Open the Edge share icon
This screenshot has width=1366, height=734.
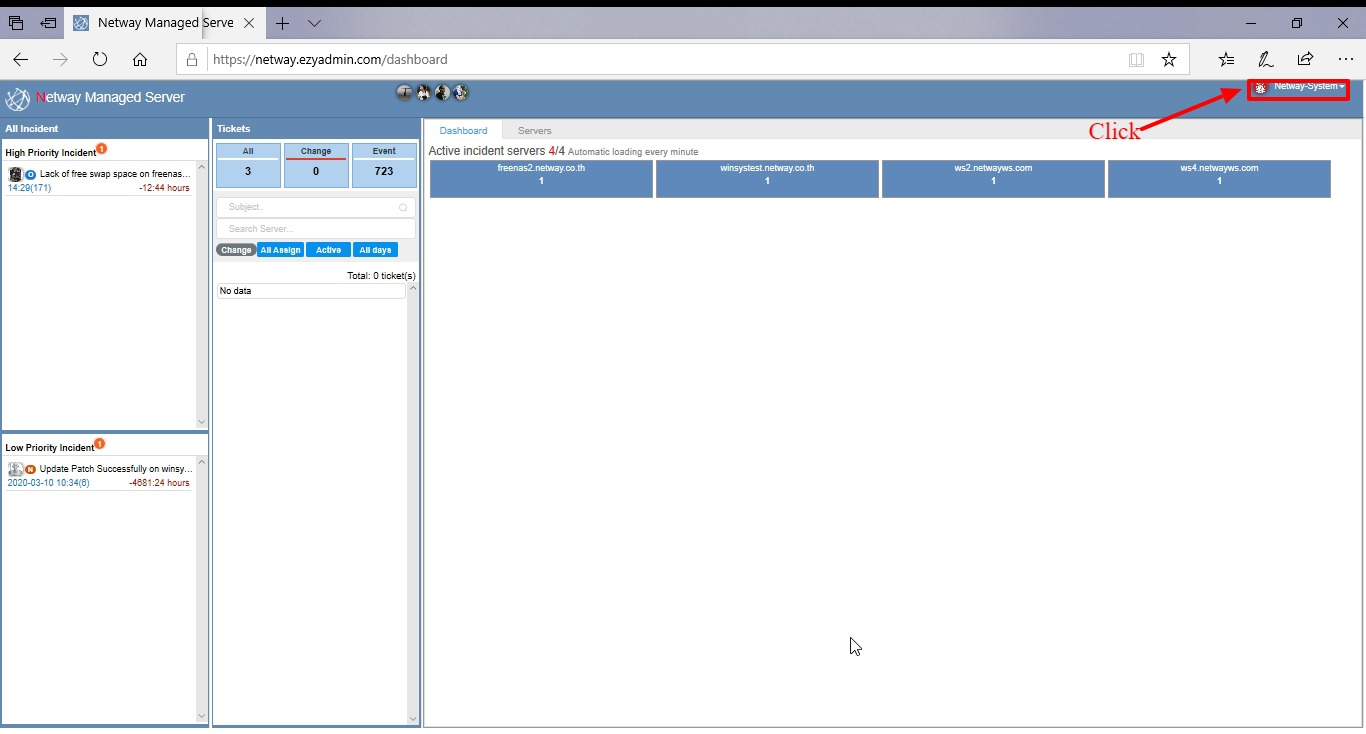tap(1305, 60)
